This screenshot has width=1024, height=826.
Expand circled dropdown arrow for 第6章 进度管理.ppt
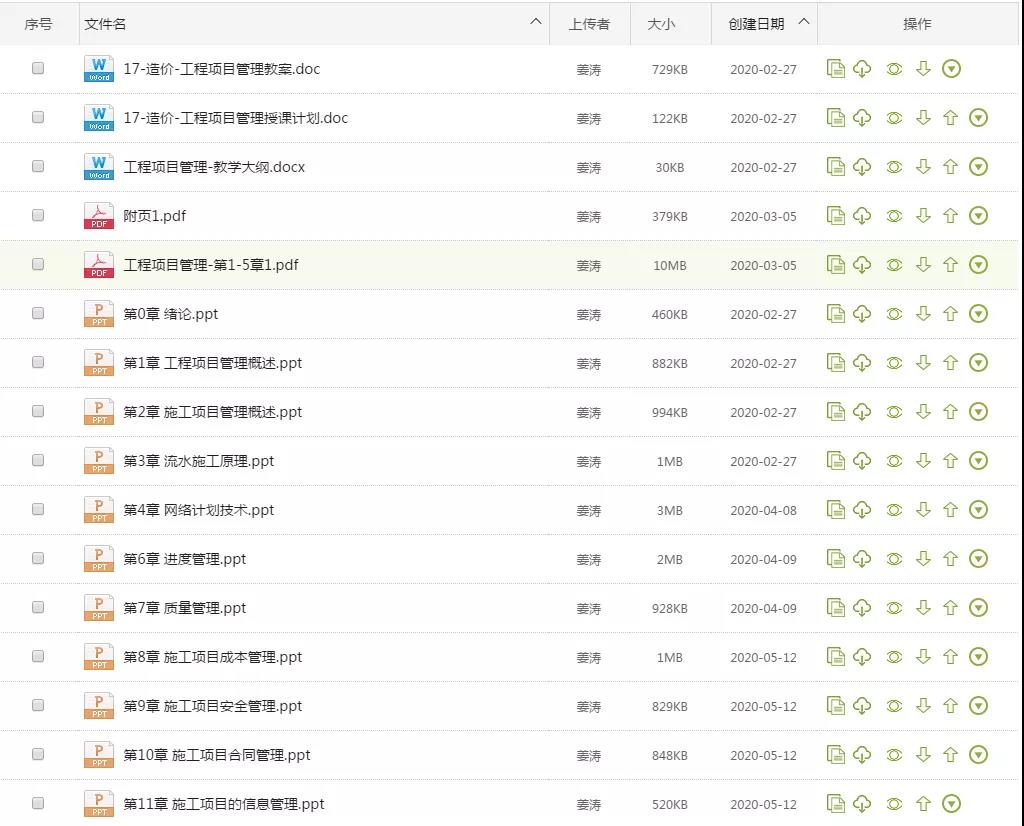point(978,559)
